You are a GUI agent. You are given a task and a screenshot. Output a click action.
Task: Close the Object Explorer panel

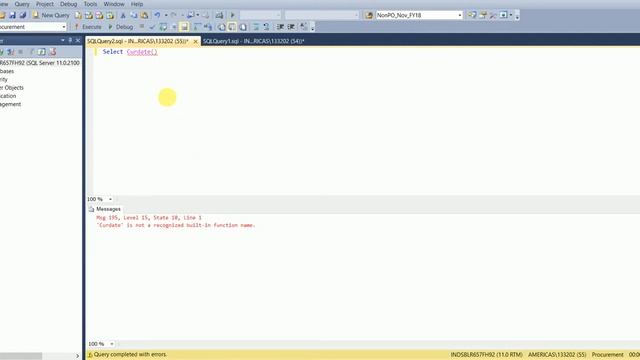78,40
